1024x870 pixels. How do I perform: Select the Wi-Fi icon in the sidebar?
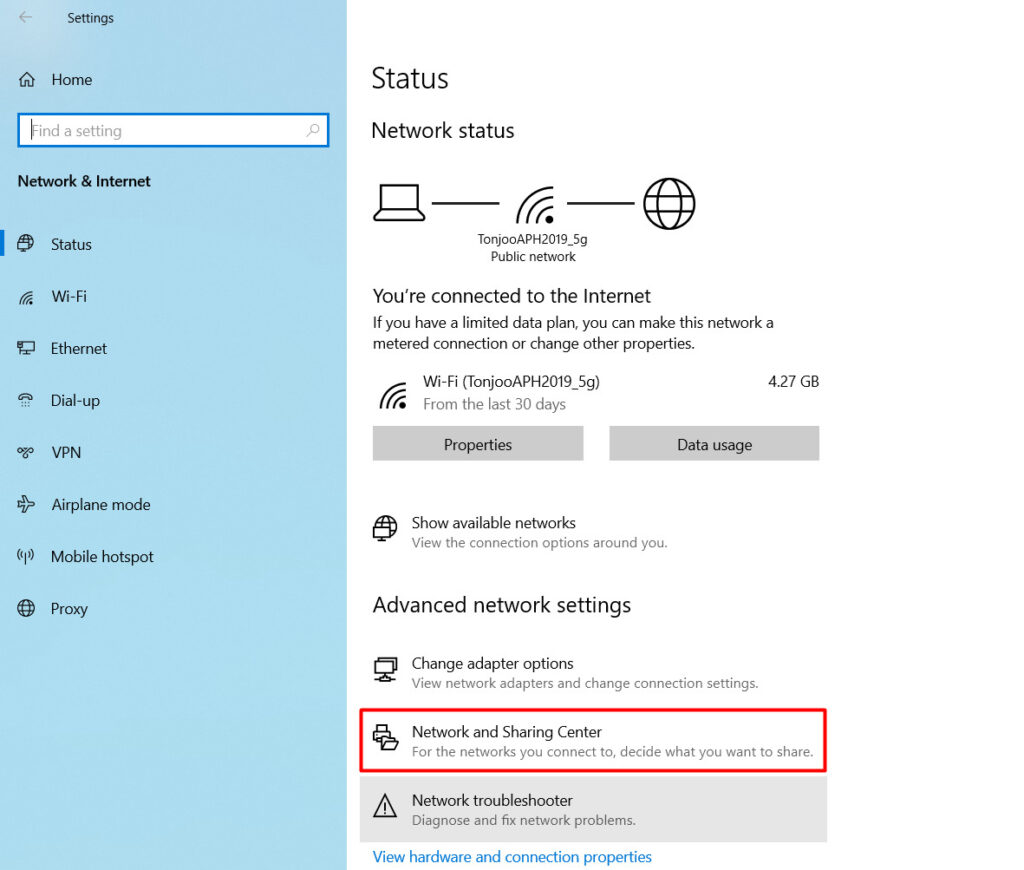click(x=26, y=296)
